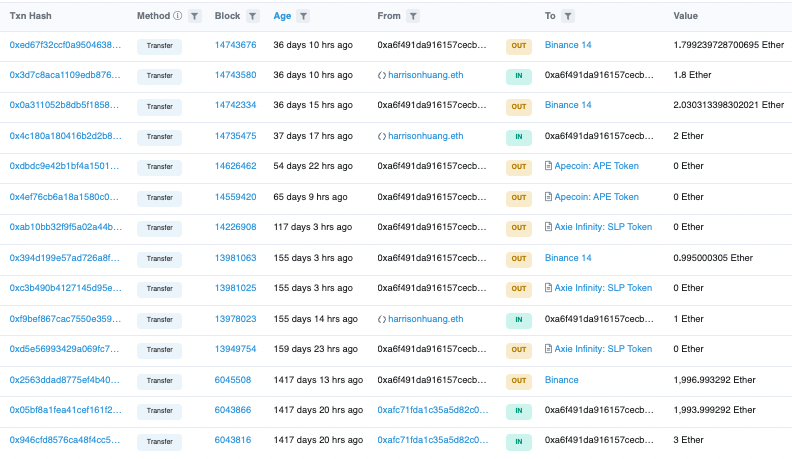
Task: Open block 14559420
Action: [x=235, y=197]
